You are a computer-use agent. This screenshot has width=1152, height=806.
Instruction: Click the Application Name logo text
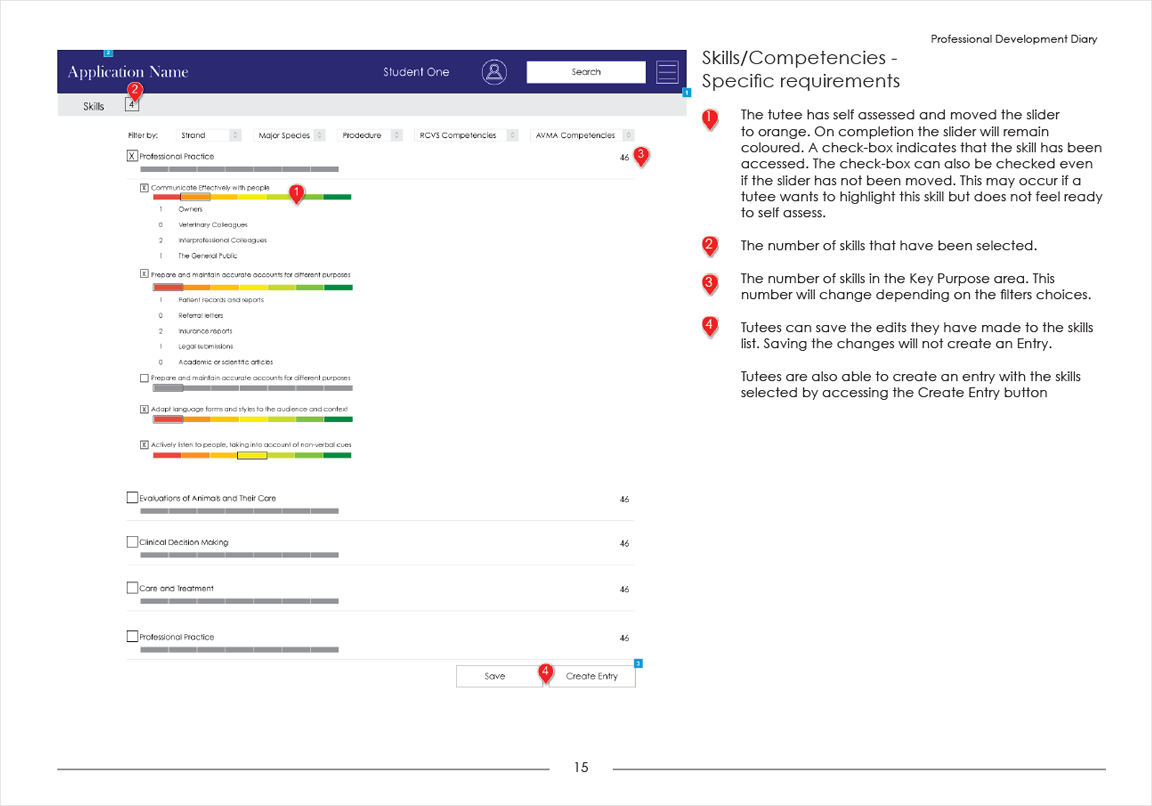pos(128,72)
